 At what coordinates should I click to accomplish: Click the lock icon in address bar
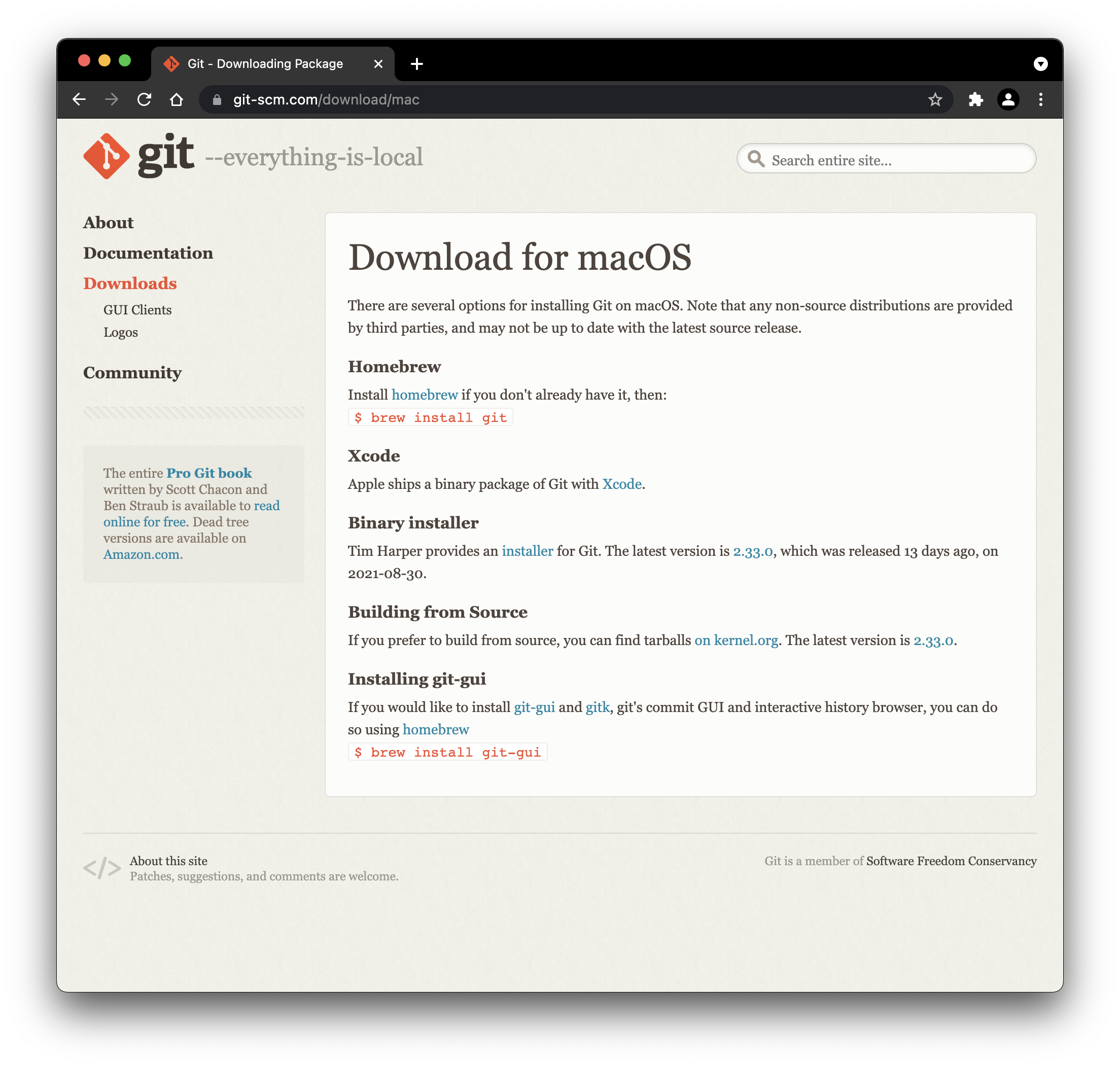[x=217, y=100]
